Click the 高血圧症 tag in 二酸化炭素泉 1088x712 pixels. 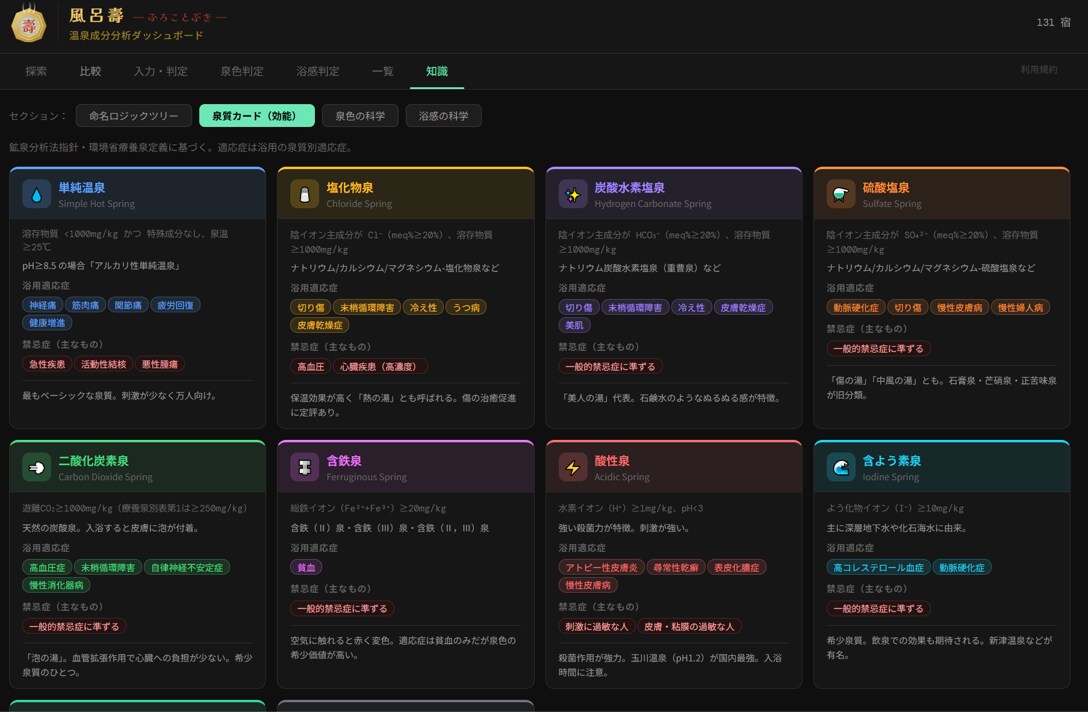pyautogui.click(x=47, y=567)
